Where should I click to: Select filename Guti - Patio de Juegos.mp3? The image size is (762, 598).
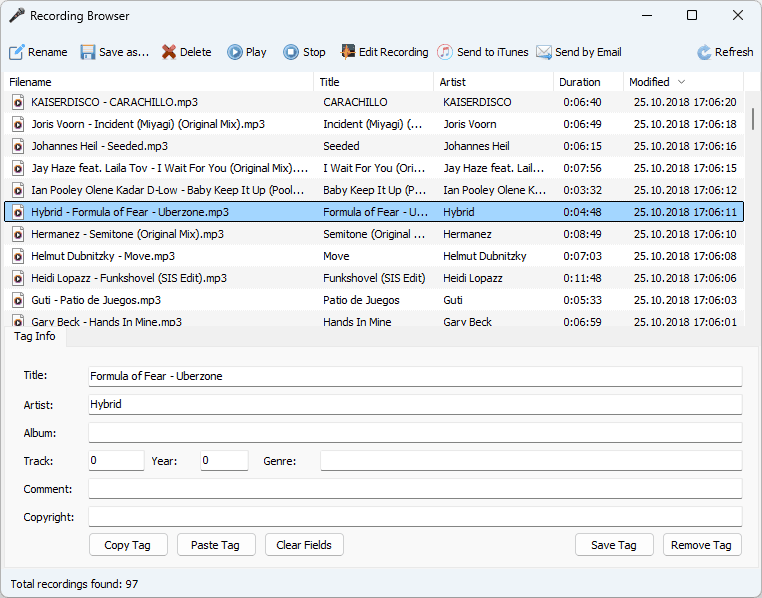[x=96, y=300]
